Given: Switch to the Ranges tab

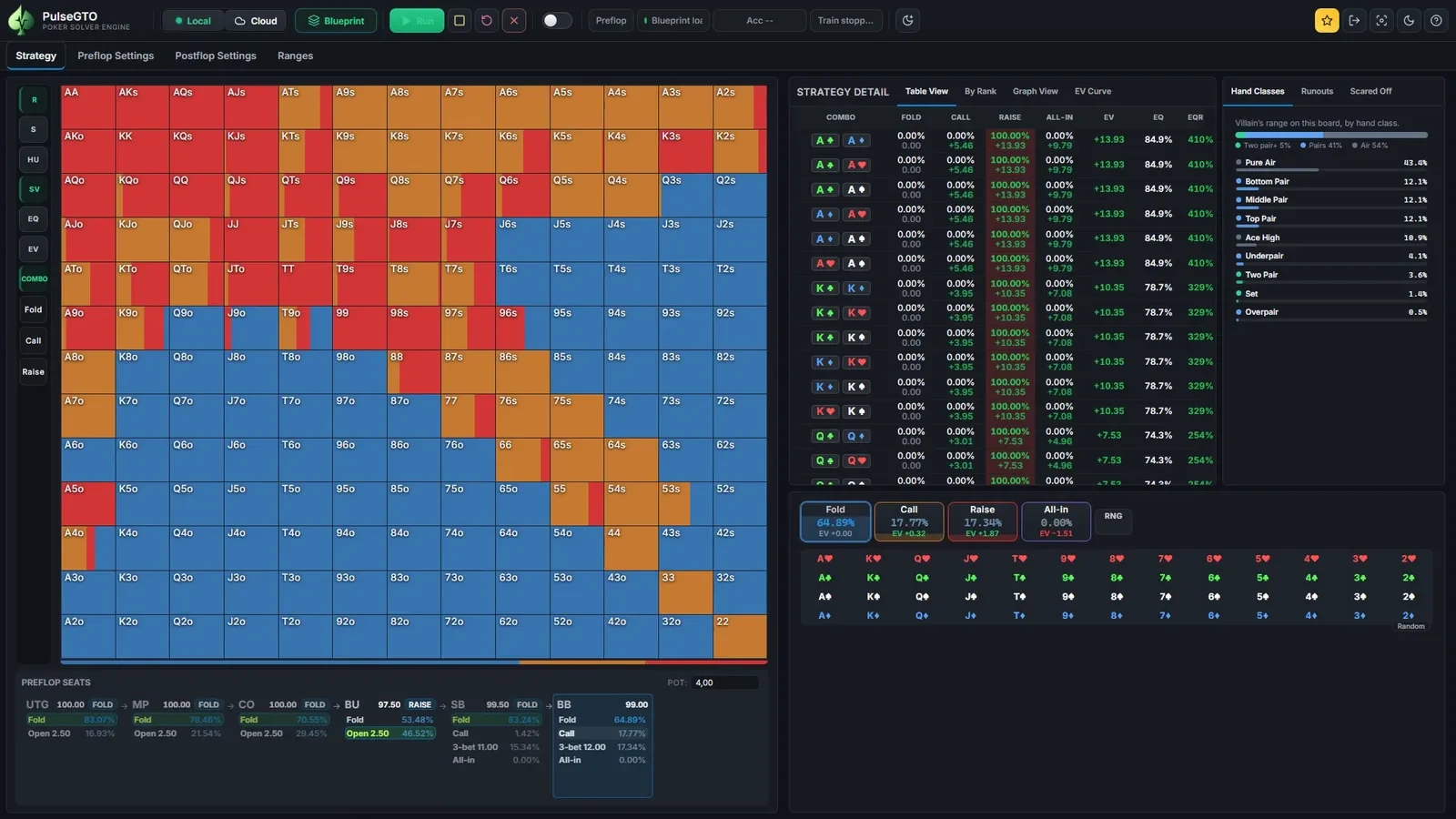Looking at the screenshot, I should point(295,56).
